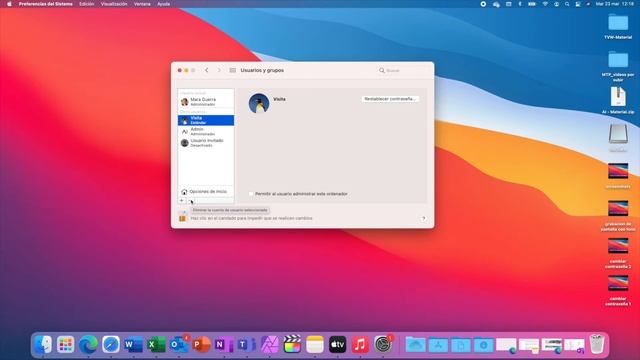Click the battery icon in menu bar
Image resolution: width=640 pixels, height=360 pixels.
coord(532,4)
